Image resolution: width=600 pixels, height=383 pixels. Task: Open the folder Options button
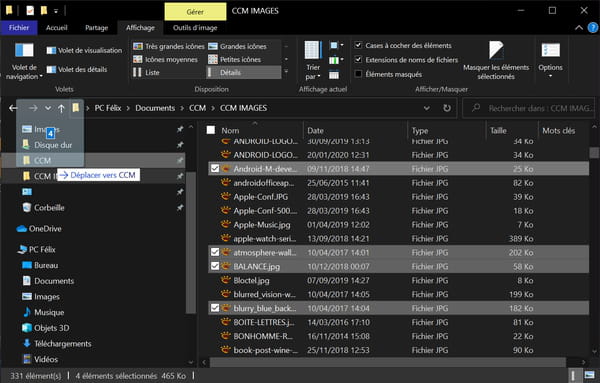[550, 59]
